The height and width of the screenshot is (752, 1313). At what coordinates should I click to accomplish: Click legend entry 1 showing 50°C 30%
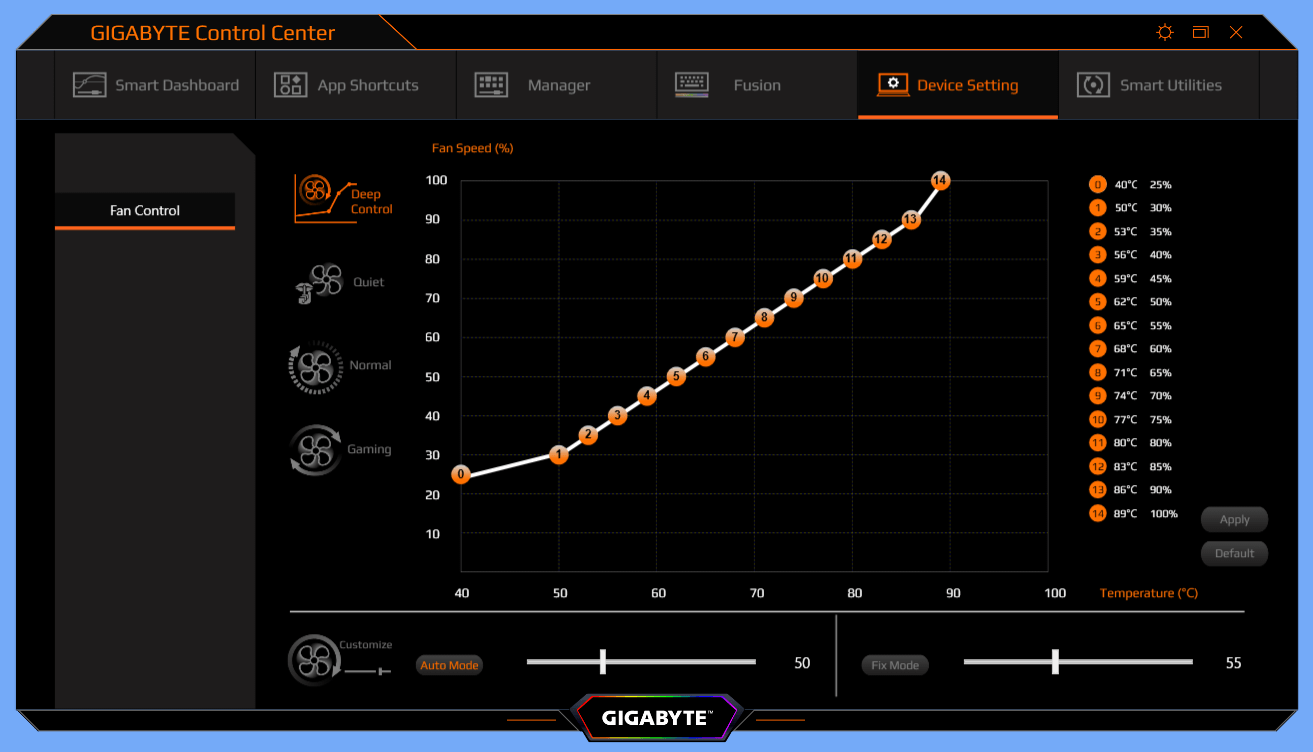tap(1131, 208)
